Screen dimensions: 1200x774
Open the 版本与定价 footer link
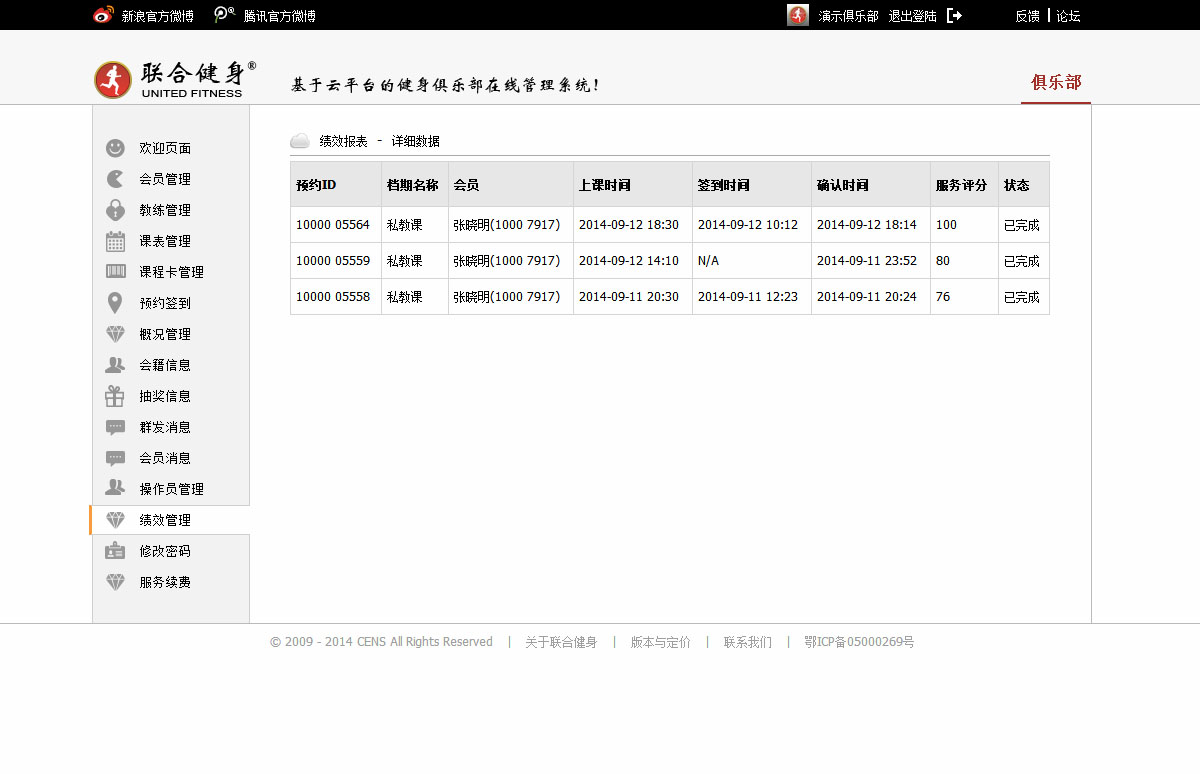pyautogui.click(x=660, y=642)
